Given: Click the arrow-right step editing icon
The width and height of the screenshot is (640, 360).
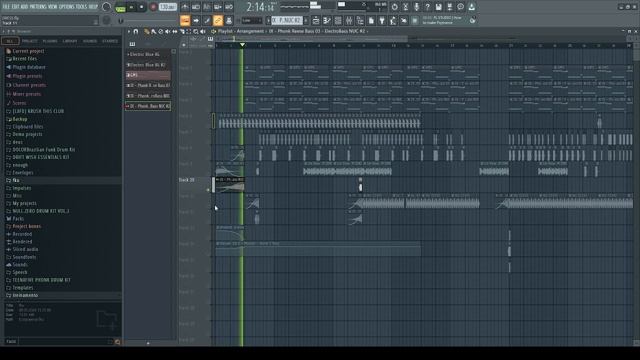Looking at the screenshot, I should (196, 20).
